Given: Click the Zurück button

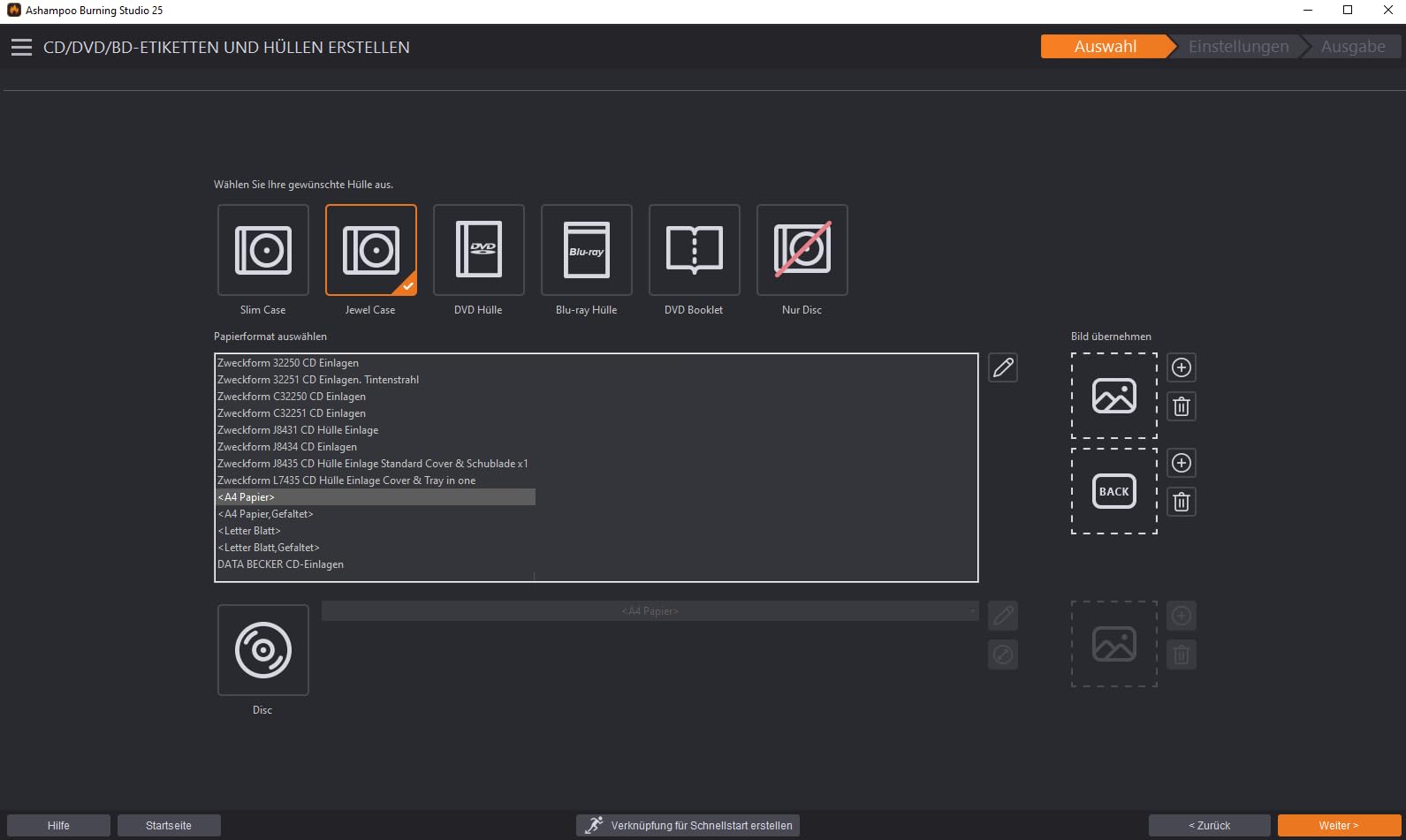Looking at the screenshot, I should (1210, 826).
